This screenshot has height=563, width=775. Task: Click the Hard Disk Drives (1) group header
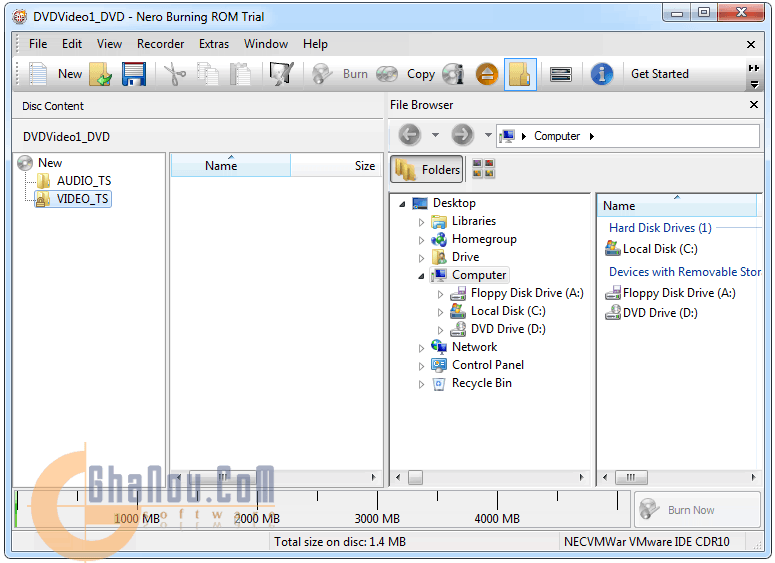pyautogui.click(x=660, y=228)
